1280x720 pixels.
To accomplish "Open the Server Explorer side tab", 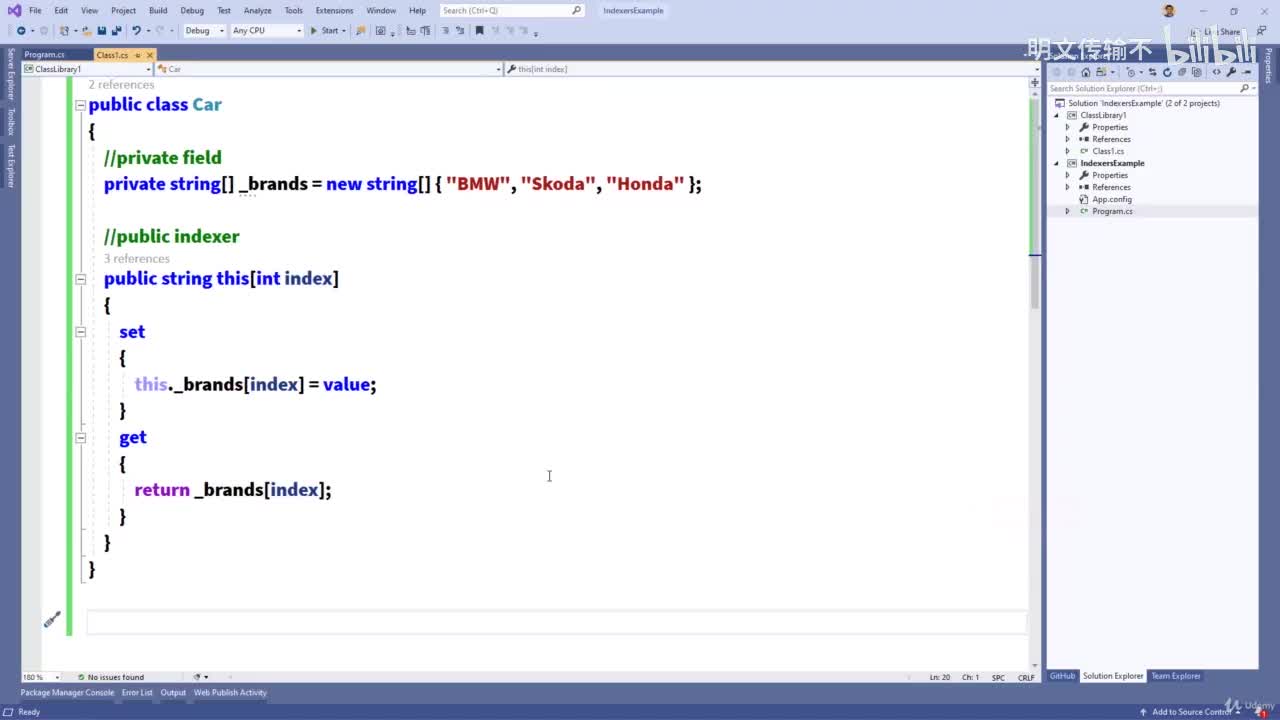I will click(x=11, y=74).
